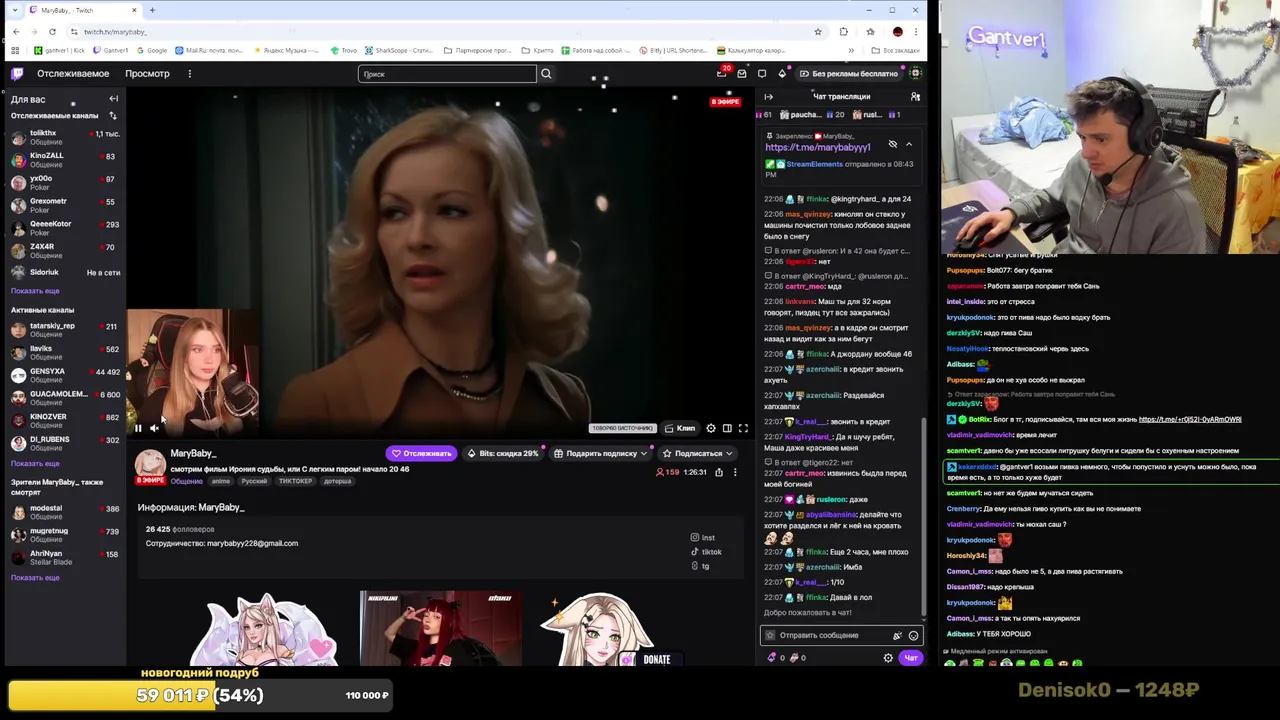
Task: Open a new browser tab
Action: (x=152, y=10)
